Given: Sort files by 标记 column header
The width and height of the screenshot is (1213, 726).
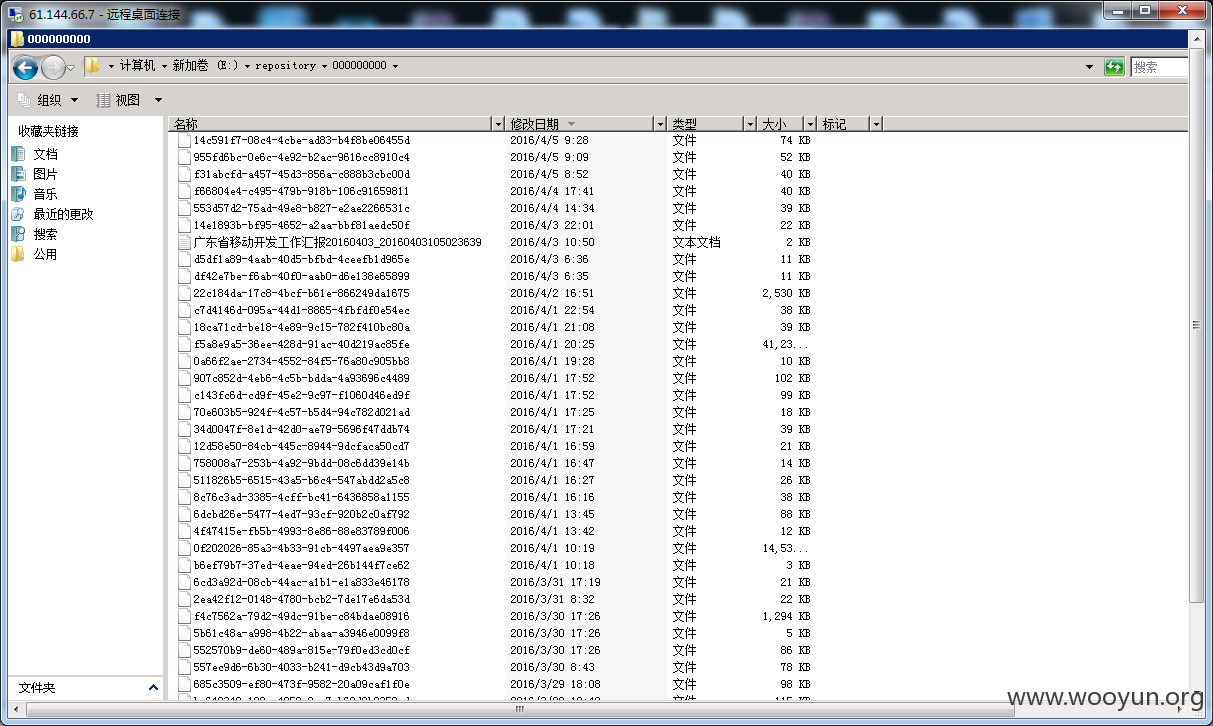Looking at the screenshot, I should 844,124.
